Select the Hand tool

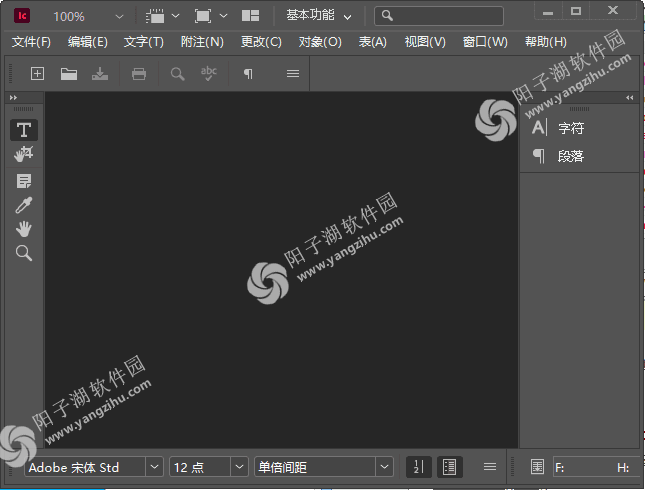coord(24,229)
